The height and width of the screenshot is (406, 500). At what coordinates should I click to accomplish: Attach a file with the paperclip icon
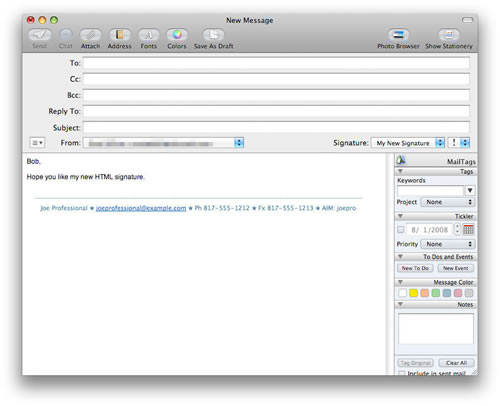point(90,35)
